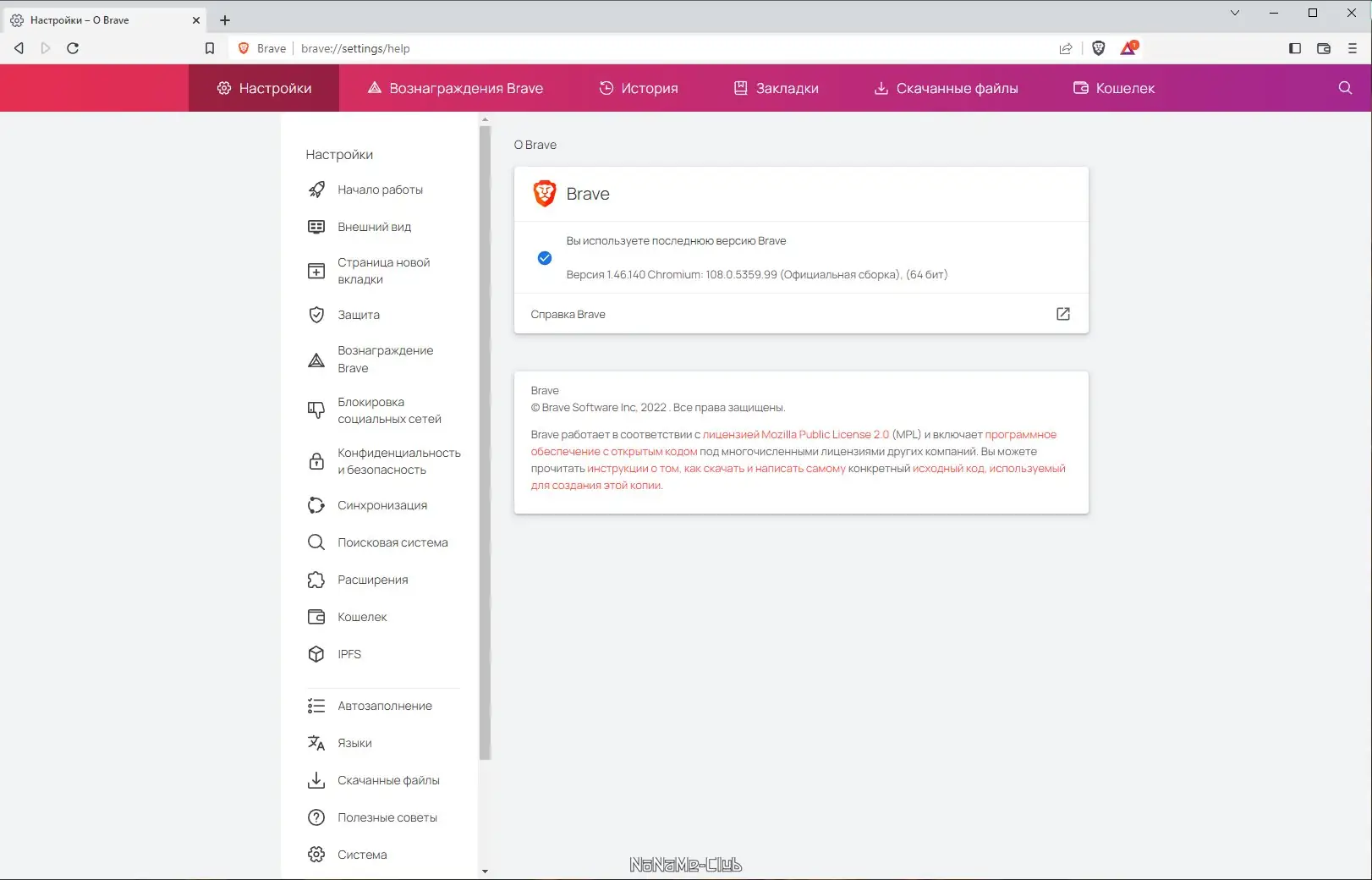Bookmark this page using the flag icon
This screenshot has height=880, width=1372.
pos(210,48)
